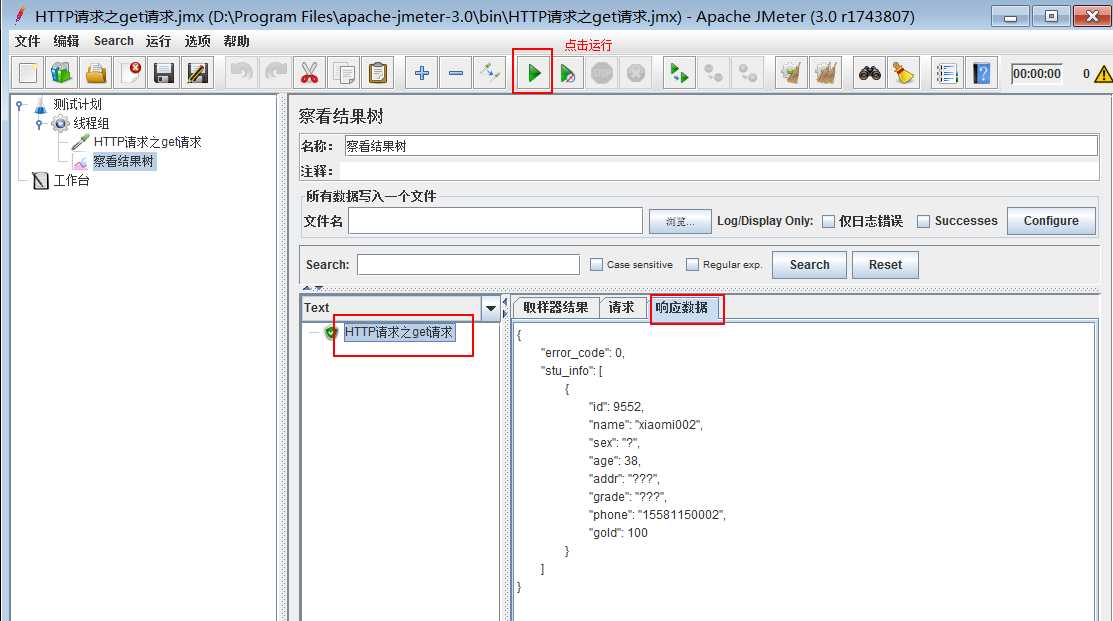The image size is (1113, 621).
Task: Click the Add plus toolbar icon
Action: pos(422,73)
